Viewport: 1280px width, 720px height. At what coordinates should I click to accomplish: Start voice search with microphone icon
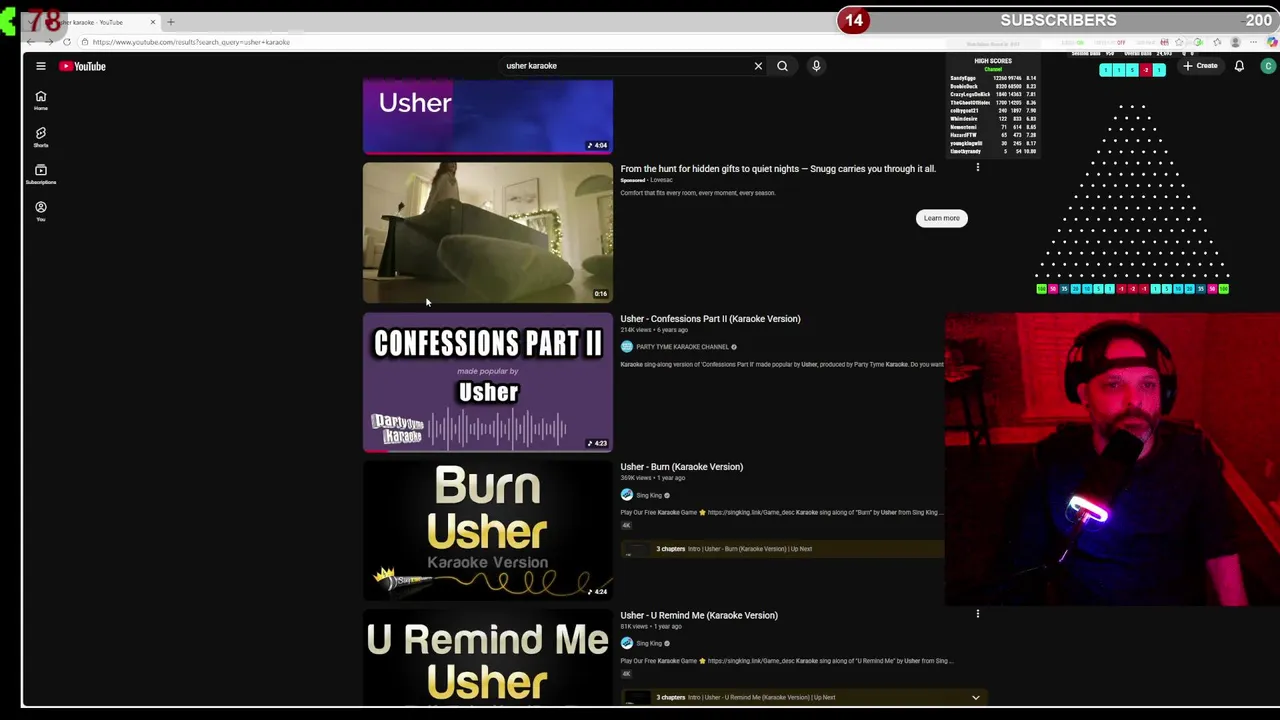click(816, 66)
